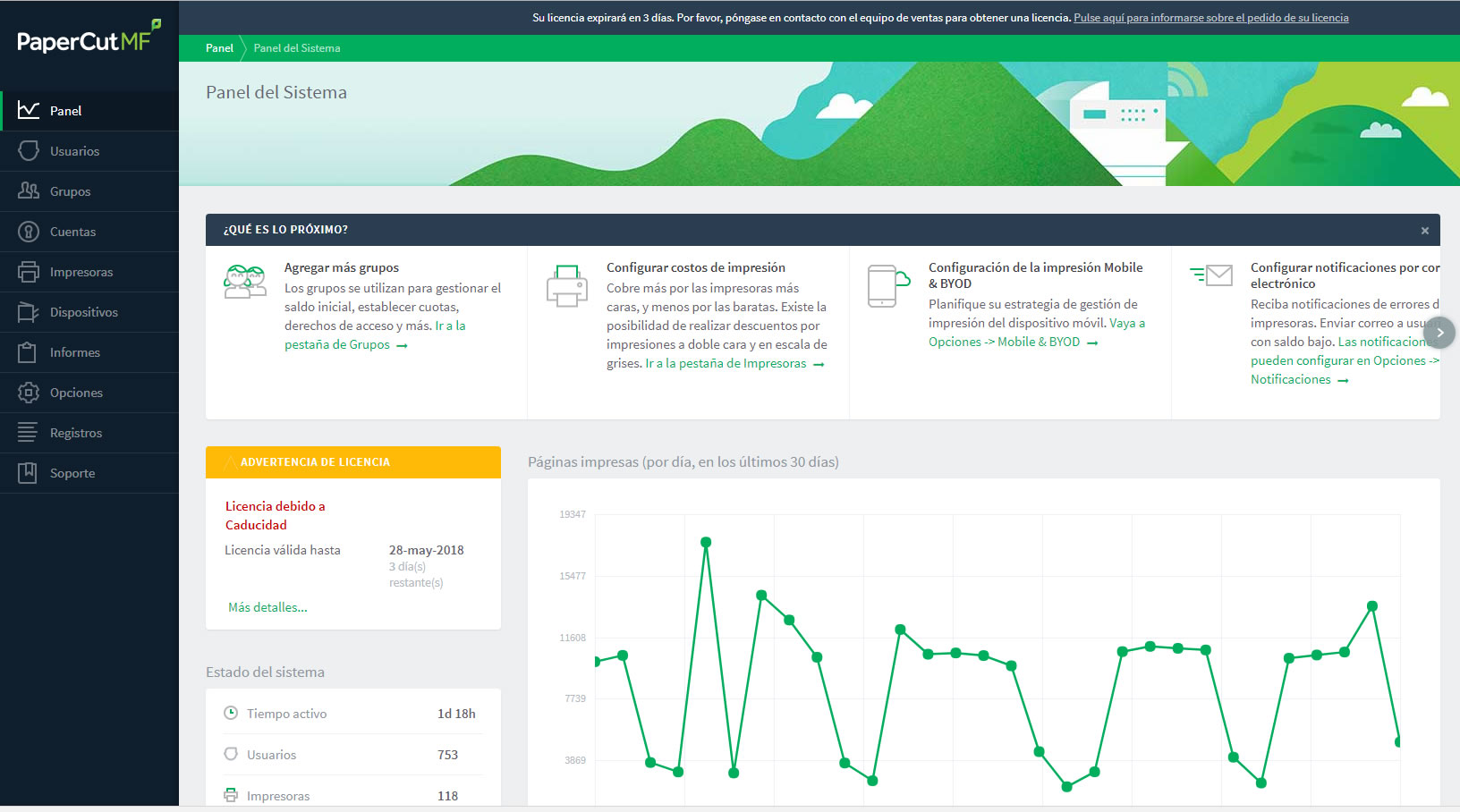Click the PaperCut MF logo
1460x812 pixels.
click(x=88, y=39)
